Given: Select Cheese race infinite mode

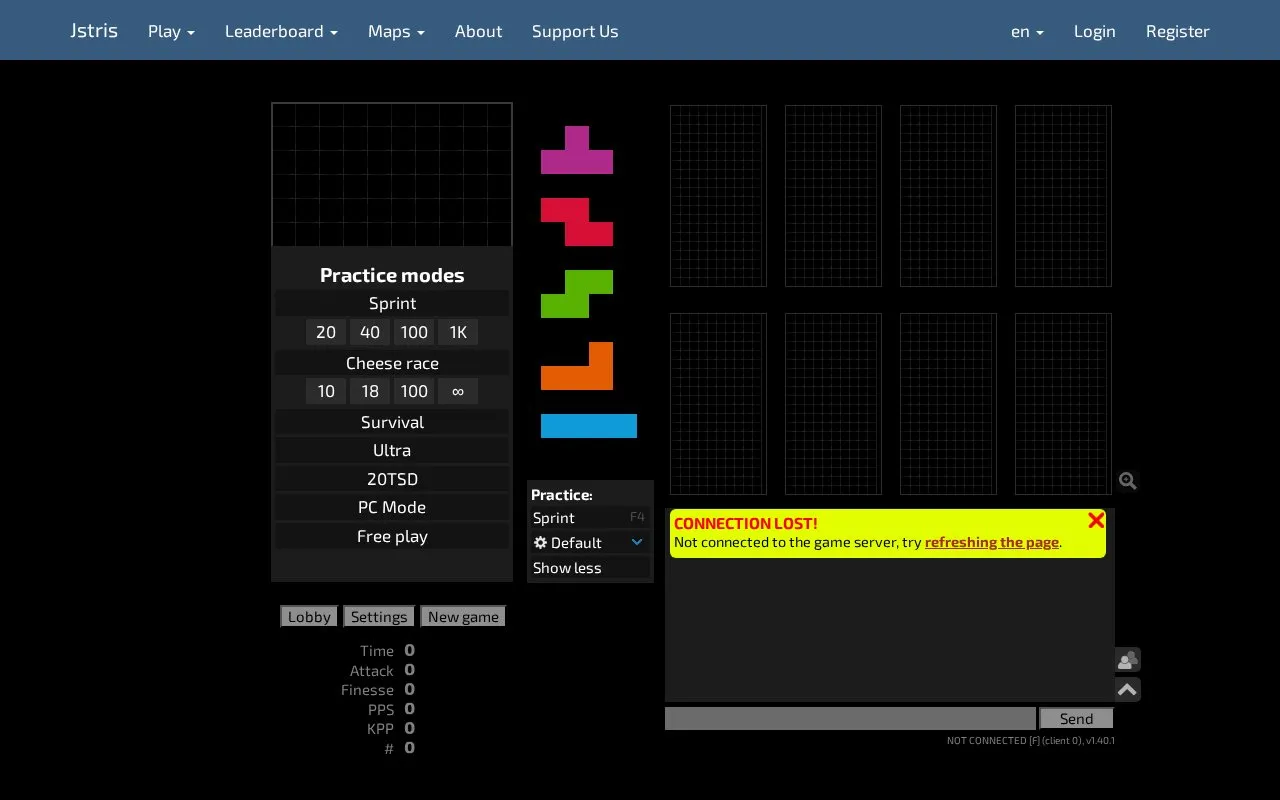Looking at the screenshot, I should click(458, 391).
